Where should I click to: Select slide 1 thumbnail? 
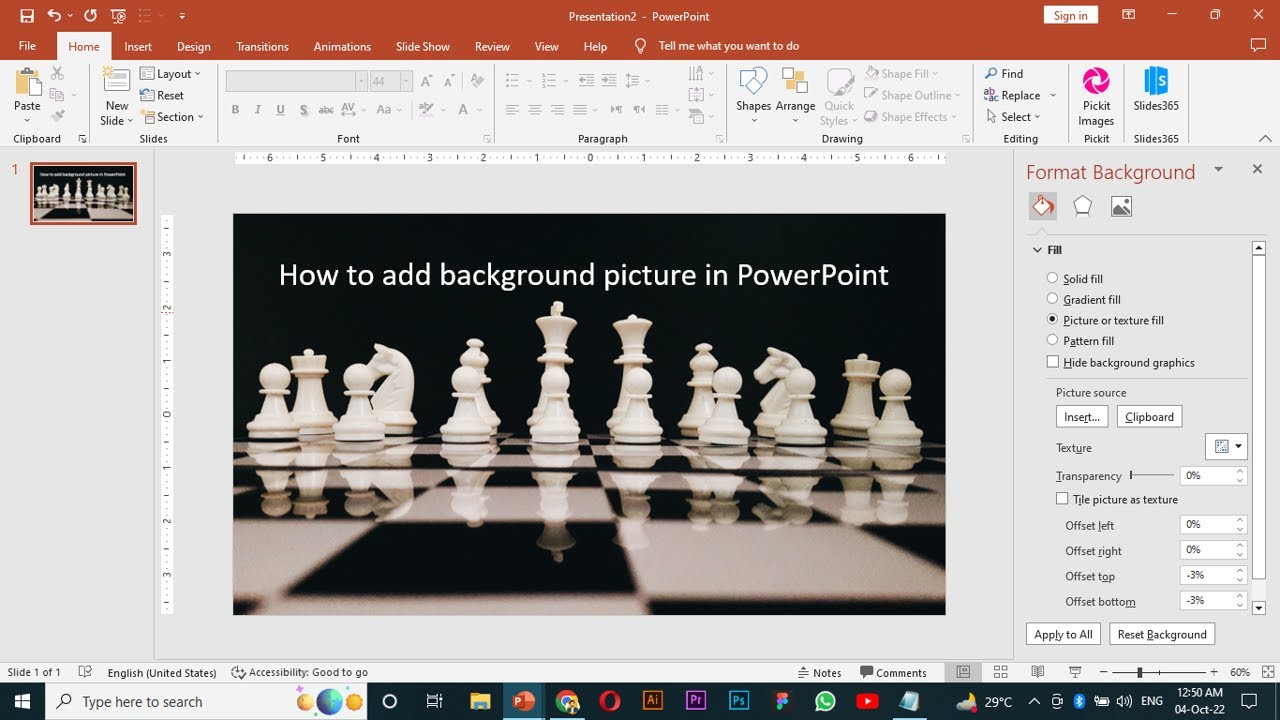click(x=83, y=193)
